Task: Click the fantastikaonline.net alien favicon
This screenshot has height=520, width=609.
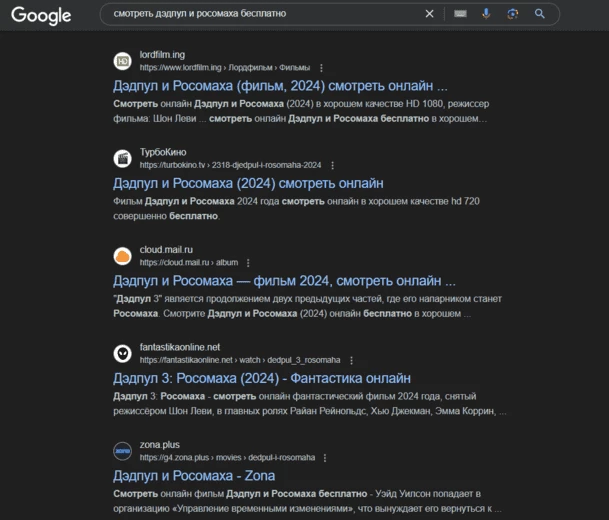Action: (x=122, y=354)
